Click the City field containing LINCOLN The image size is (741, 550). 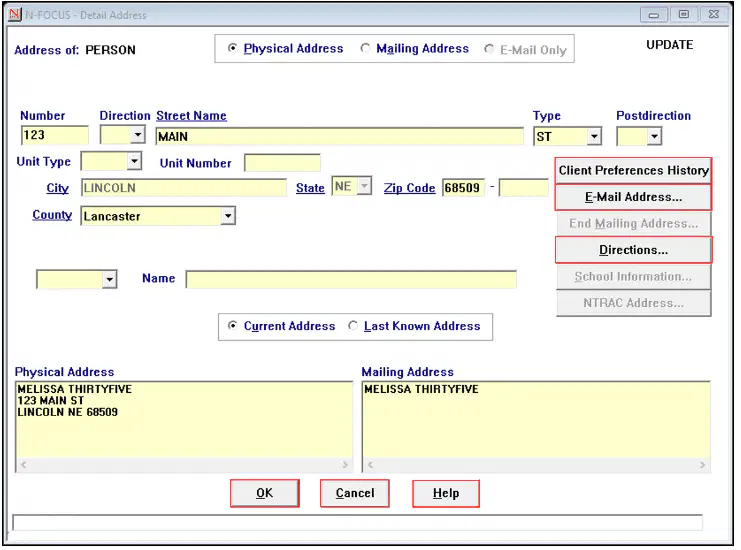pyautogui.click(x=183, y=188)
